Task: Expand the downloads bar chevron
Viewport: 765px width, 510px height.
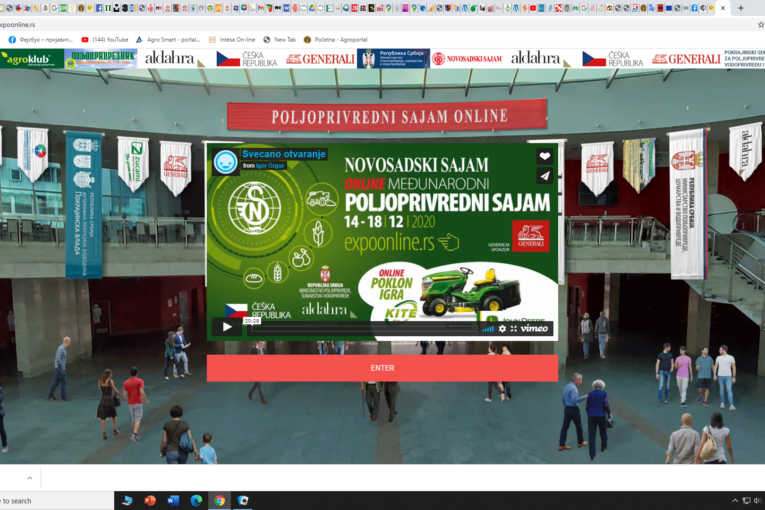Action: [x=30, y=478]
